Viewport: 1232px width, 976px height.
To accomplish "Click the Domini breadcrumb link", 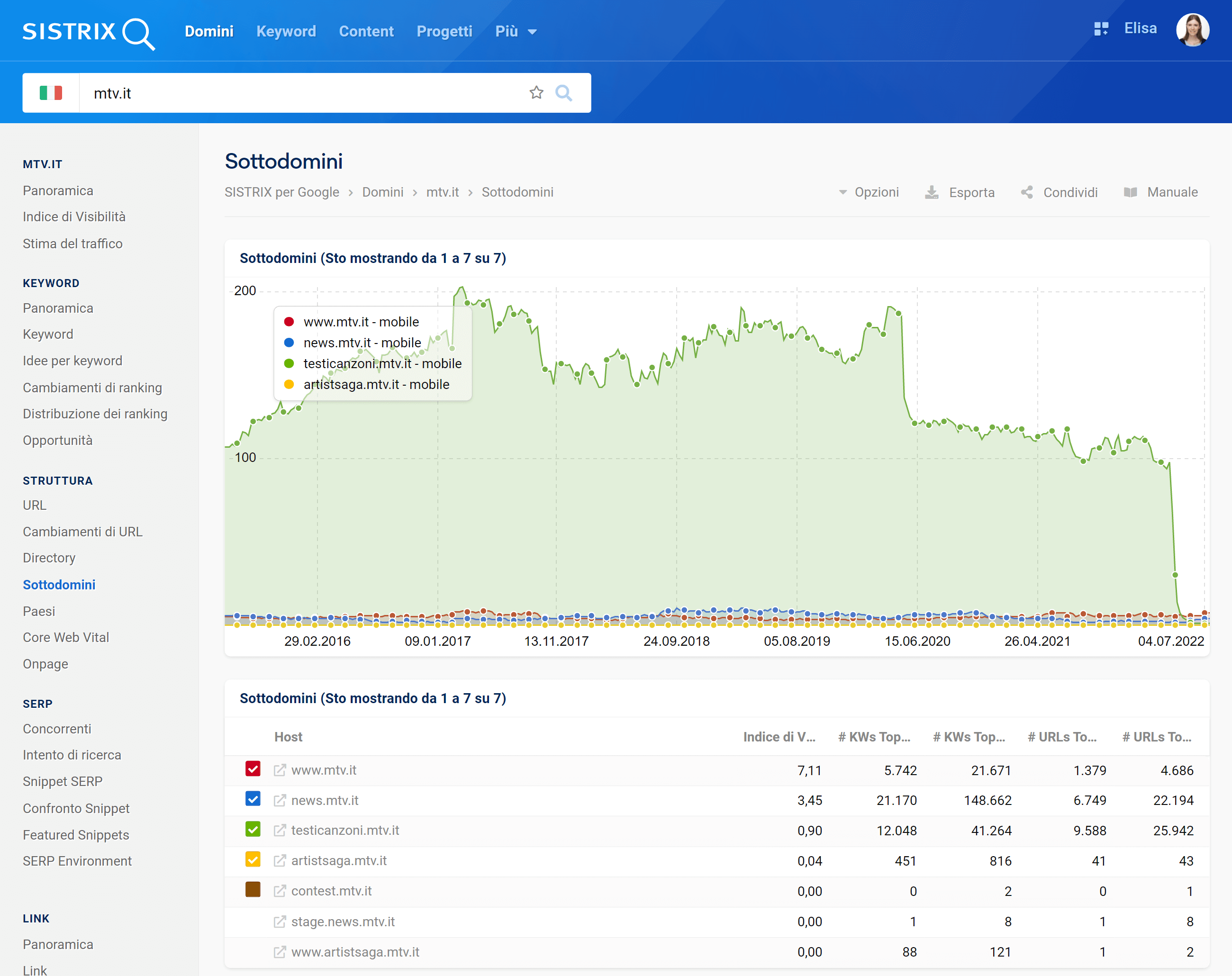I will (383, 192).
